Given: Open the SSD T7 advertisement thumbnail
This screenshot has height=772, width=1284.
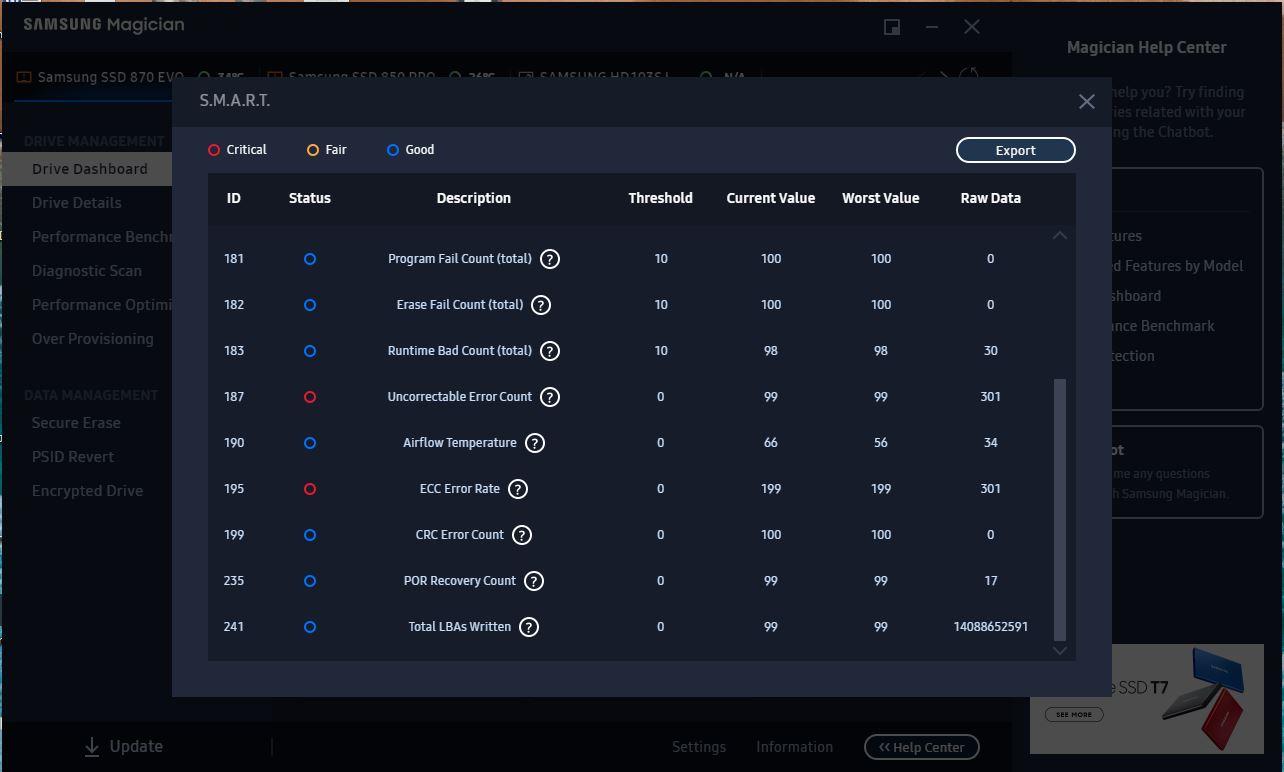Looking at the screenshot, I should point(1147,699).
